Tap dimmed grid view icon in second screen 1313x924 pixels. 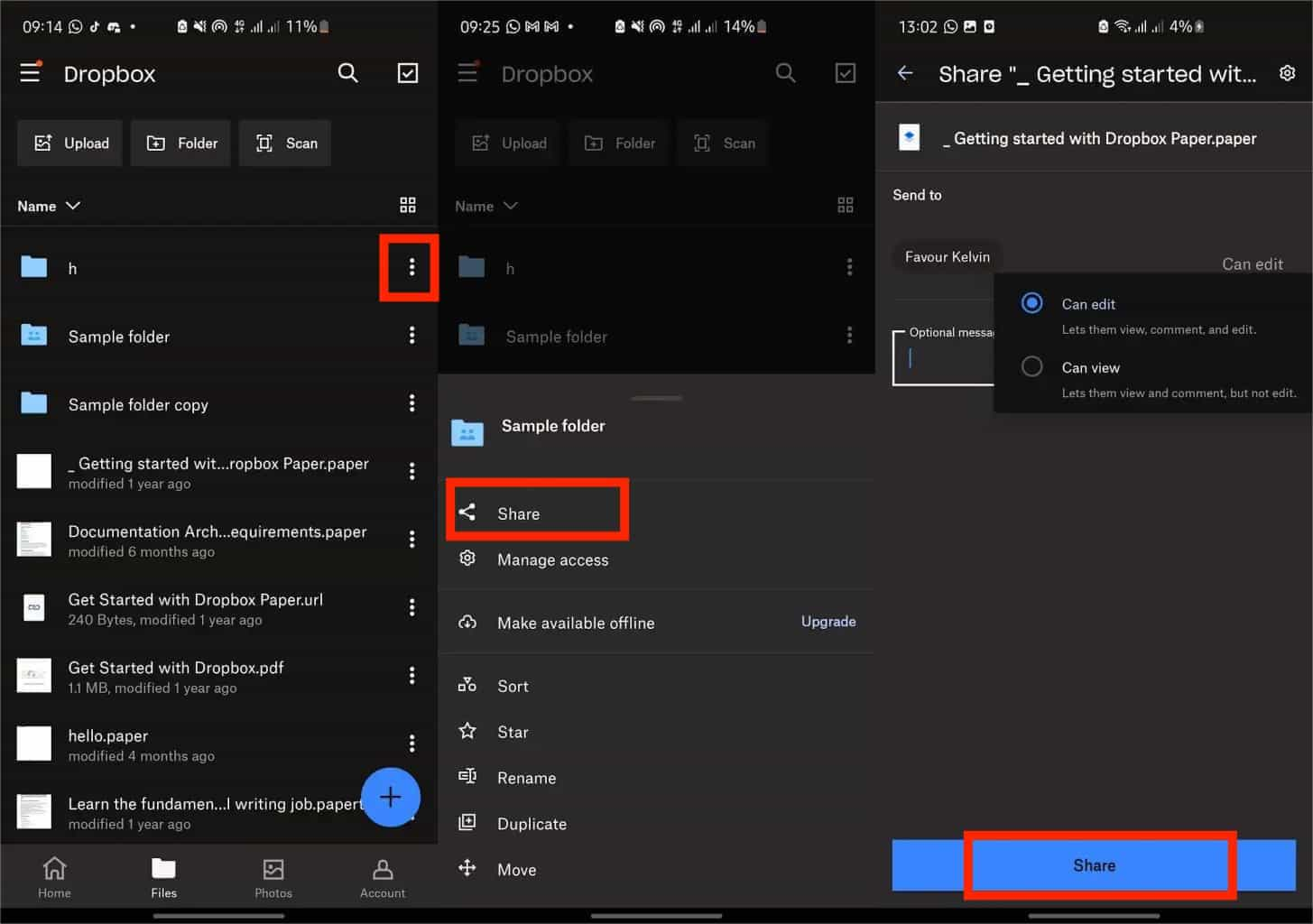coord(846,205)
